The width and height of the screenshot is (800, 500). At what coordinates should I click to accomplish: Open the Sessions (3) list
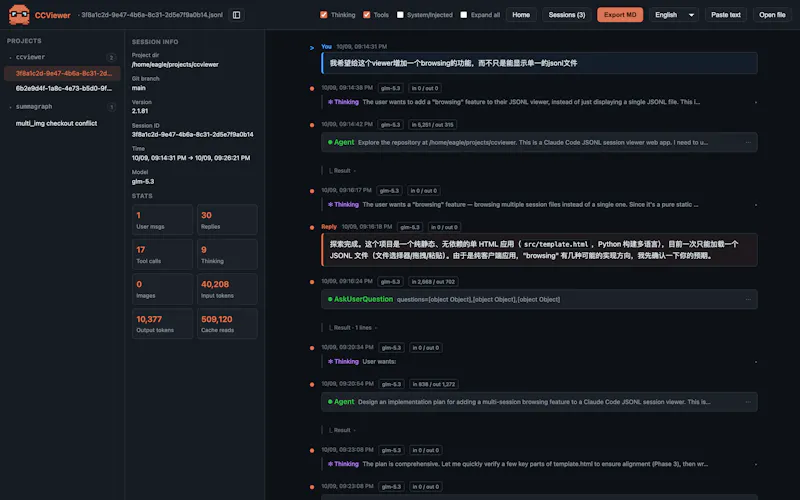[x=566, y=15]
